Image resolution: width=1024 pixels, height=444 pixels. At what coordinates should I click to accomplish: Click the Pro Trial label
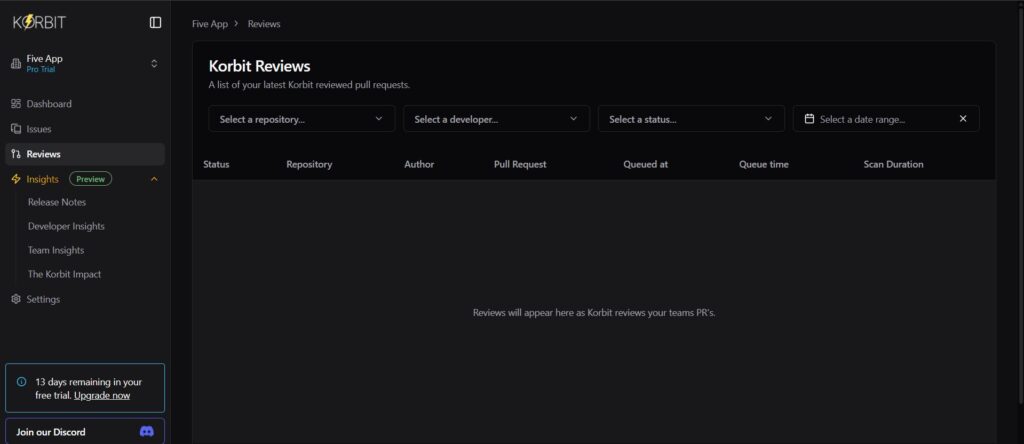point(40,70)
